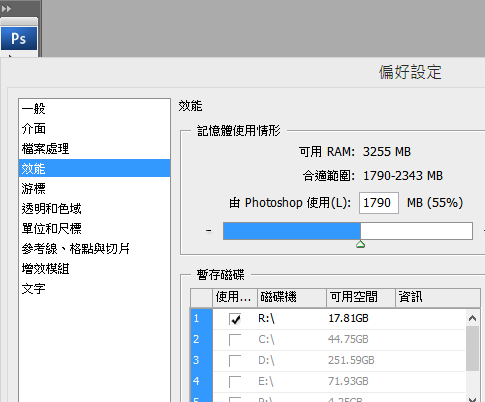485x402 pixels.
Task: Click the D:\ drive name
Action: tap(266, 360)
